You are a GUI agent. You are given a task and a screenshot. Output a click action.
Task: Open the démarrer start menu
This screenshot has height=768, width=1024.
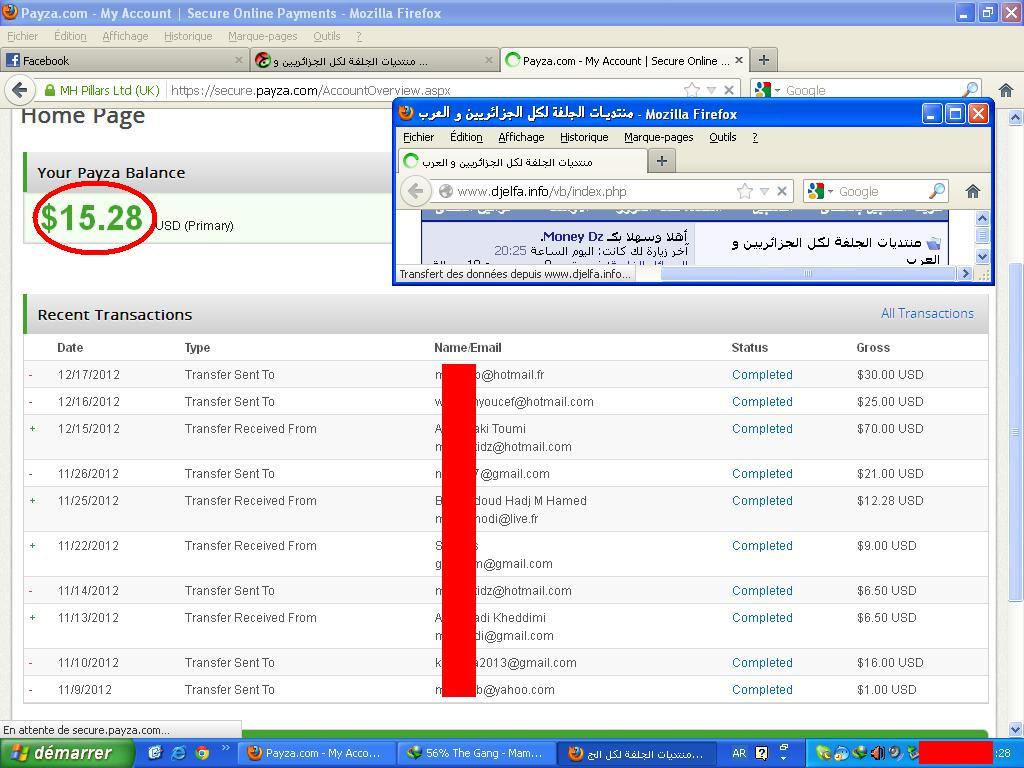tap(67, 753)
